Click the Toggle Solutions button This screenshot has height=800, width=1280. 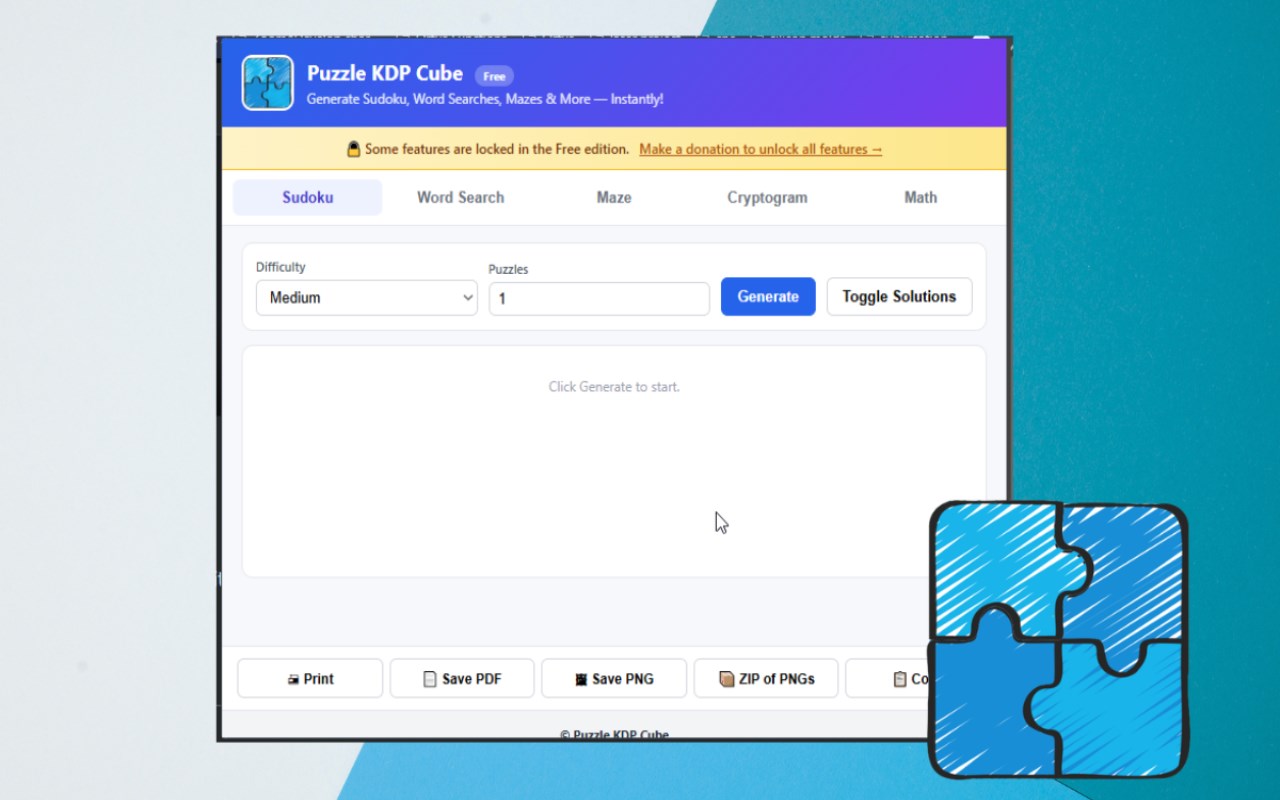pos(899,297)
